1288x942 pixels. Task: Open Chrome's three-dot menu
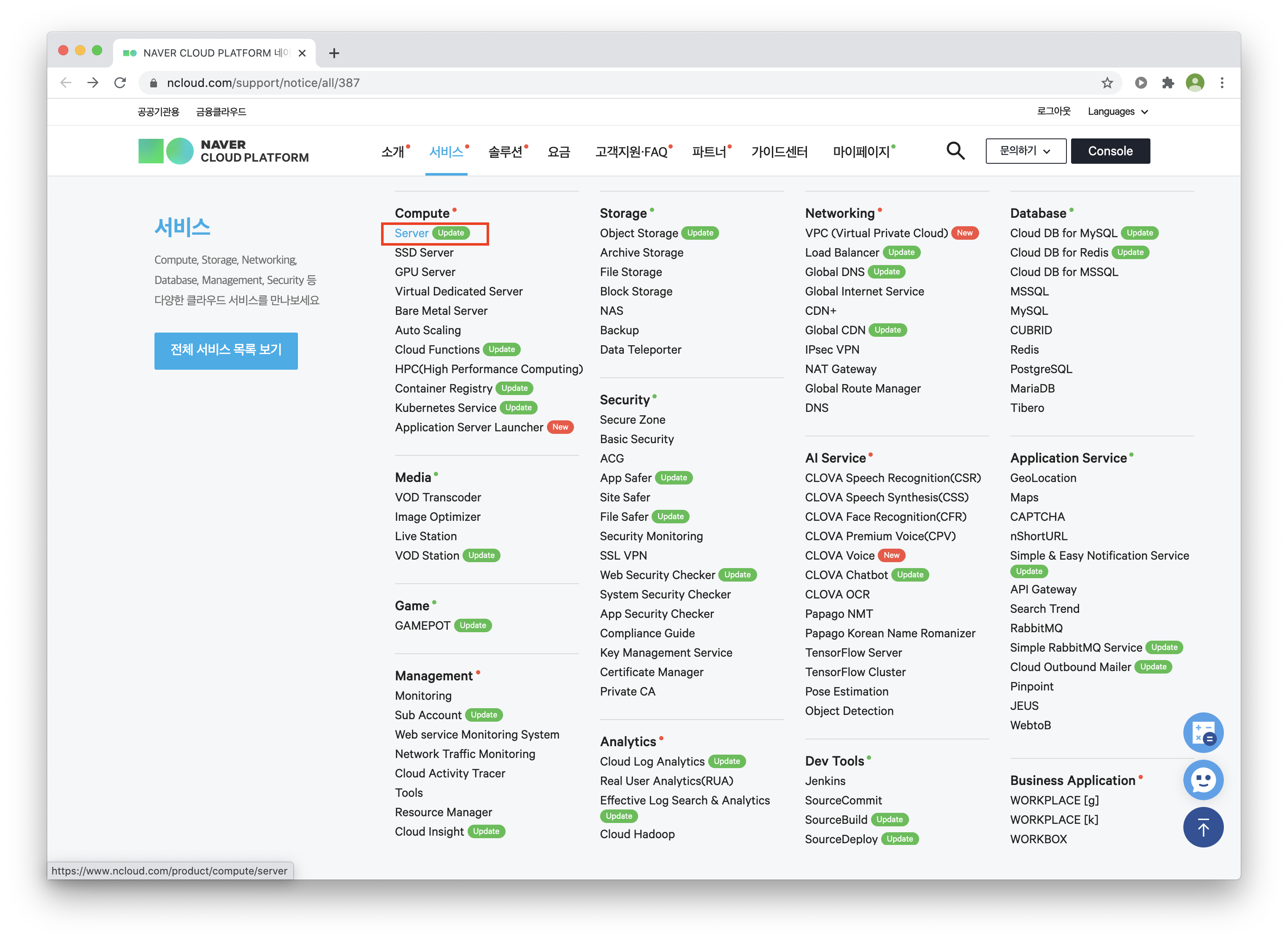(1222, 83)
